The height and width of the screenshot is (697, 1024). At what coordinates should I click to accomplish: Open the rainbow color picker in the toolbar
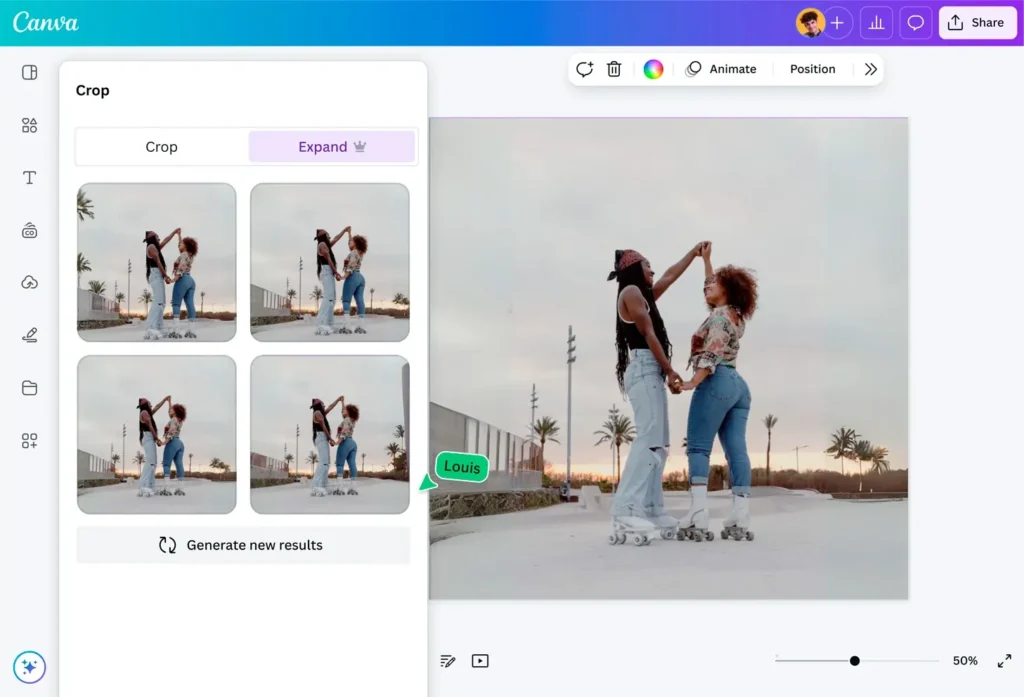click(654, 69)
